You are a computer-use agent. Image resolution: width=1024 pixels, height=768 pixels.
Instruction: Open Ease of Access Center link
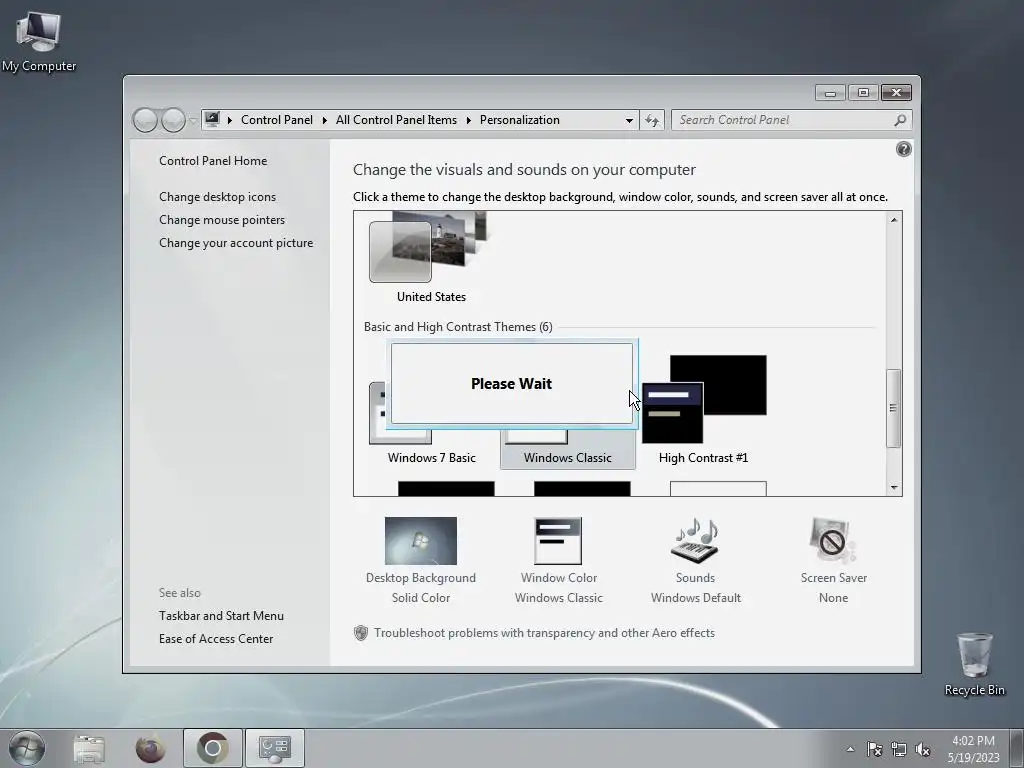point(216,639)
